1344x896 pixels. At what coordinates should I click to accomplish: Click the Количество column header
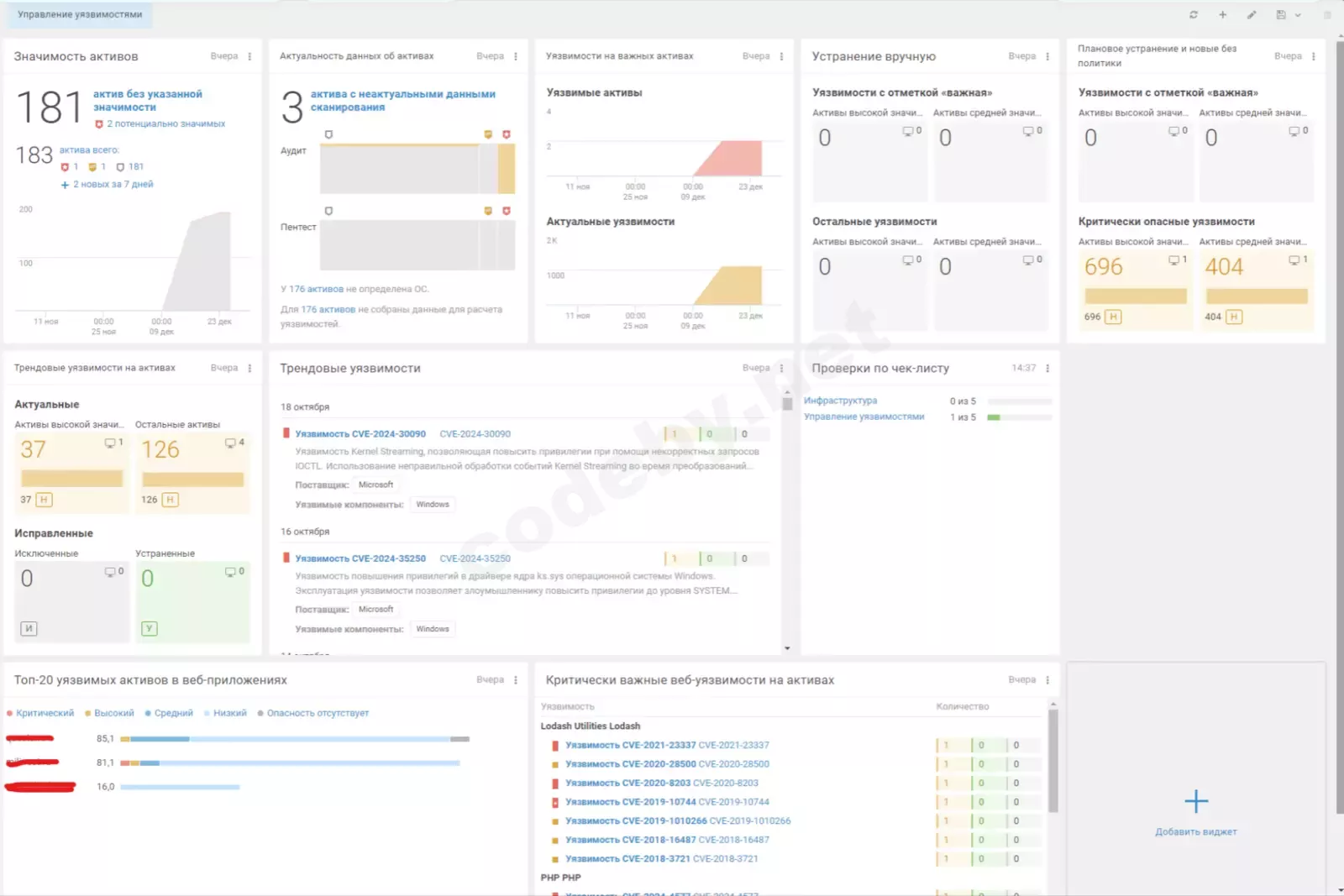[x=963, y=707]
